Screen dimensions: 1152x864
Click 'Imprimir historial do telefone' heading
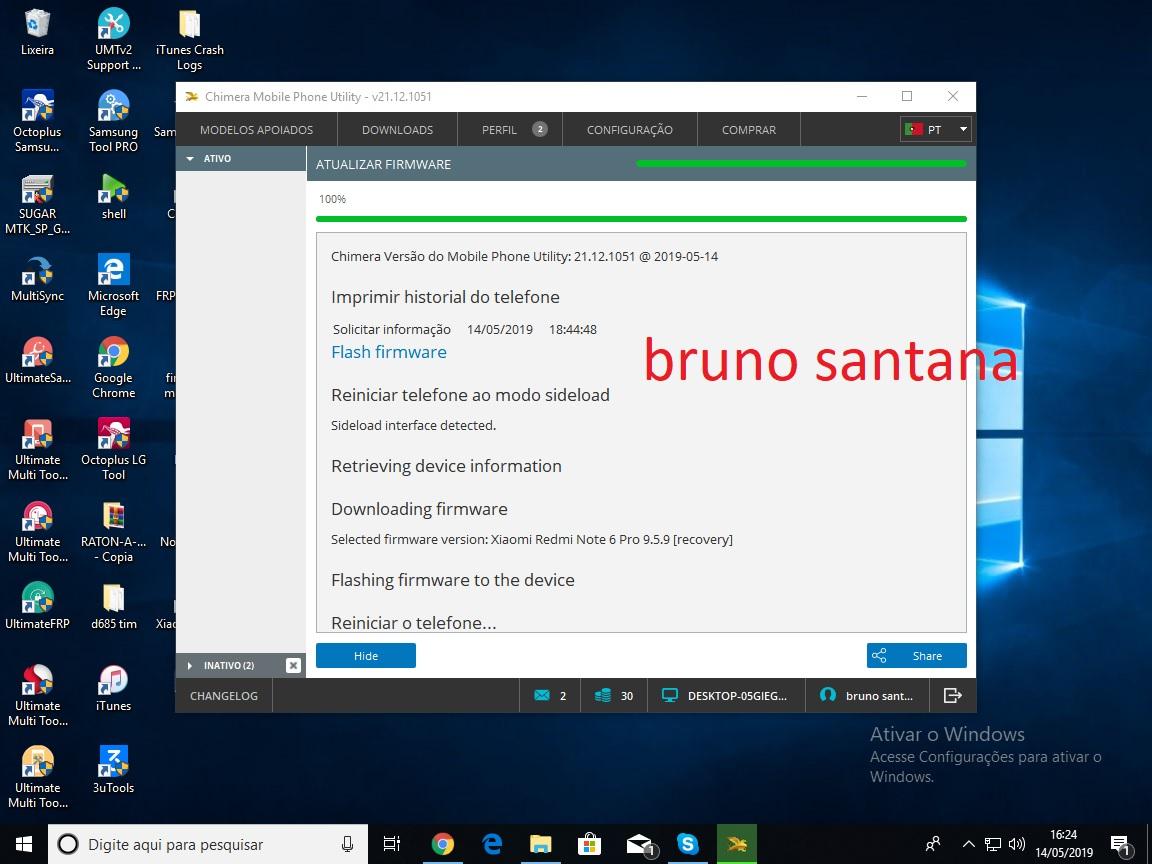point(445,297)
